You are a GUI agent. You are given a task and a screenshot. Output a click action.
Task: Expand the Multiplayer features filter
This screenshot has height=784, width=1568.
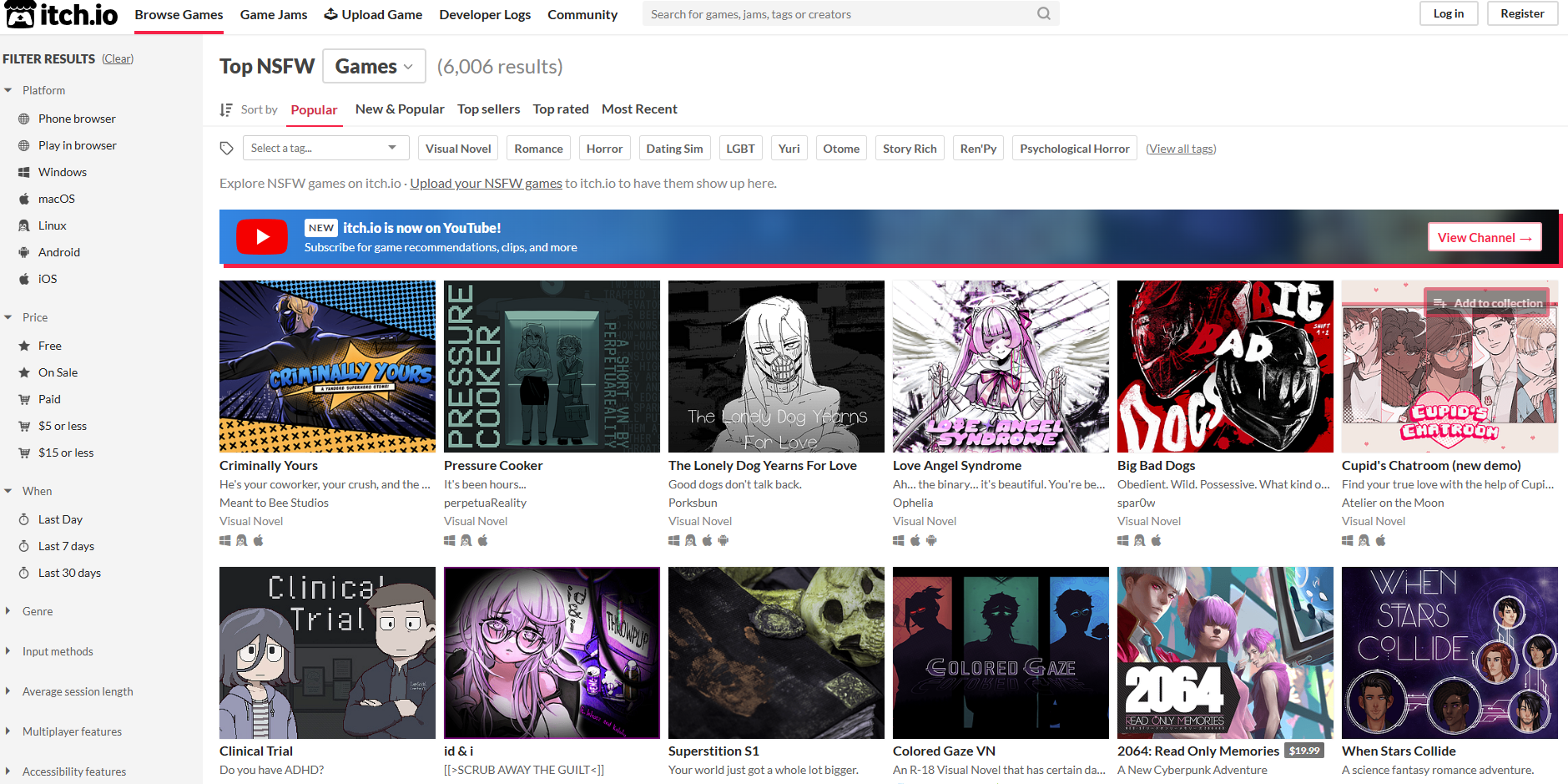(63, 731)
